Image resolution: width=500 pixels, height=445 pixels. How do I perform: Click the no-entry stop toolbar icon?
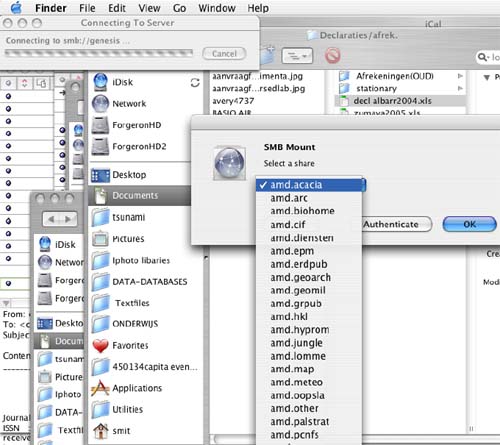[332, 55]
